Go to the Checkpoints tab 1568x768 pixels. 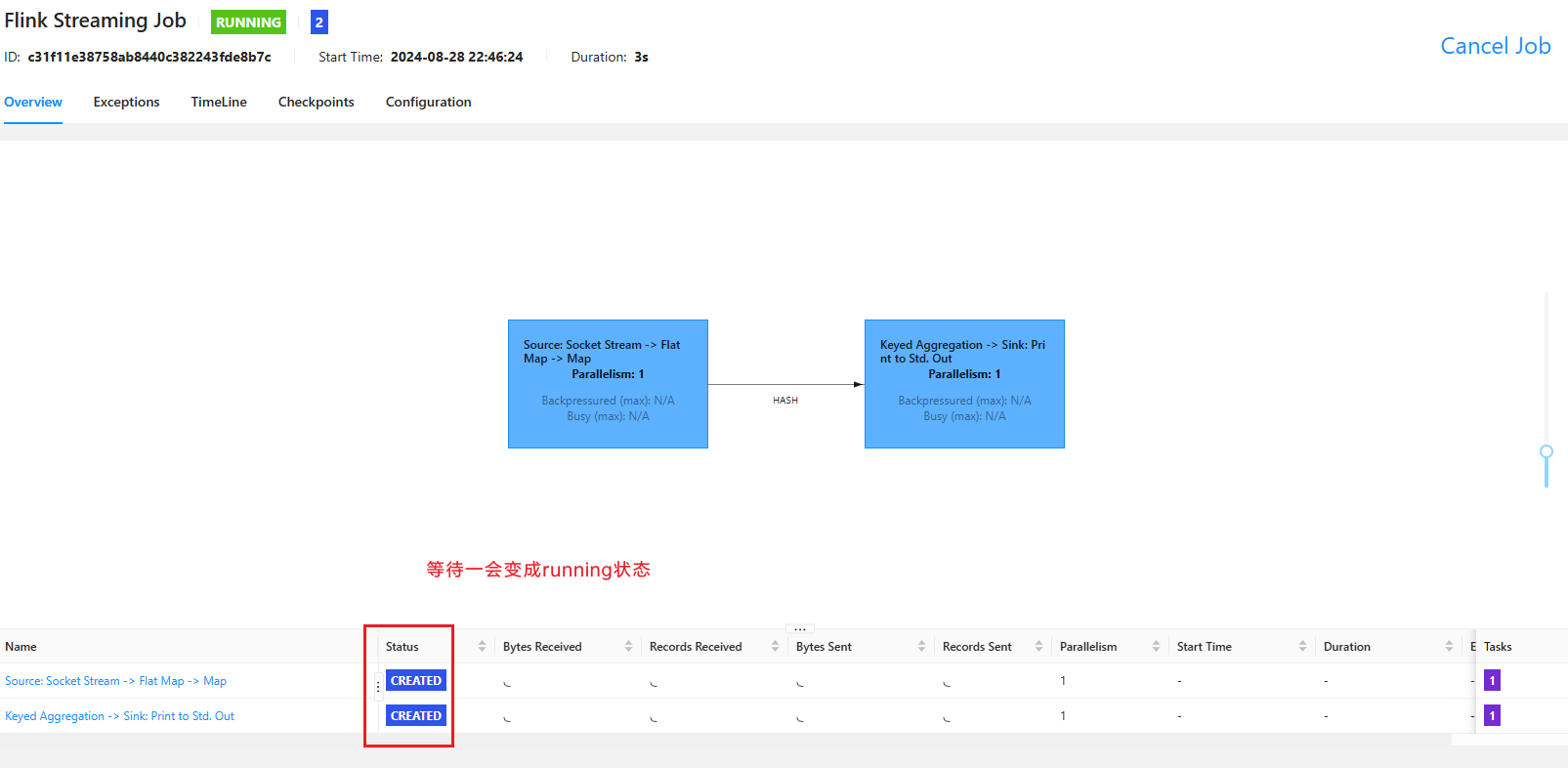317,102
